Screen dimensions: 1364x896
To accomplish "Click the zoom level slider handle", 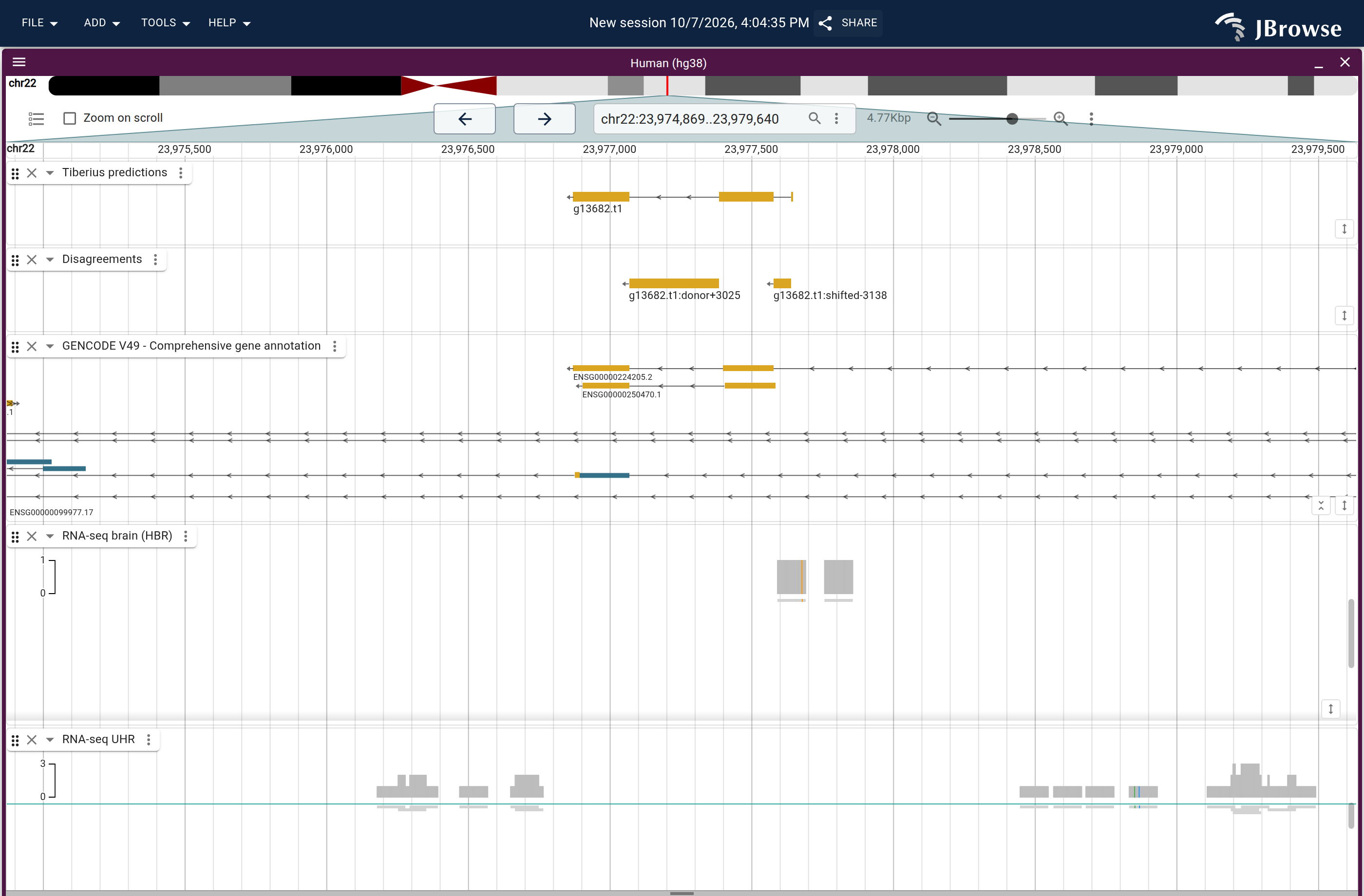I will coord(1012,119).
